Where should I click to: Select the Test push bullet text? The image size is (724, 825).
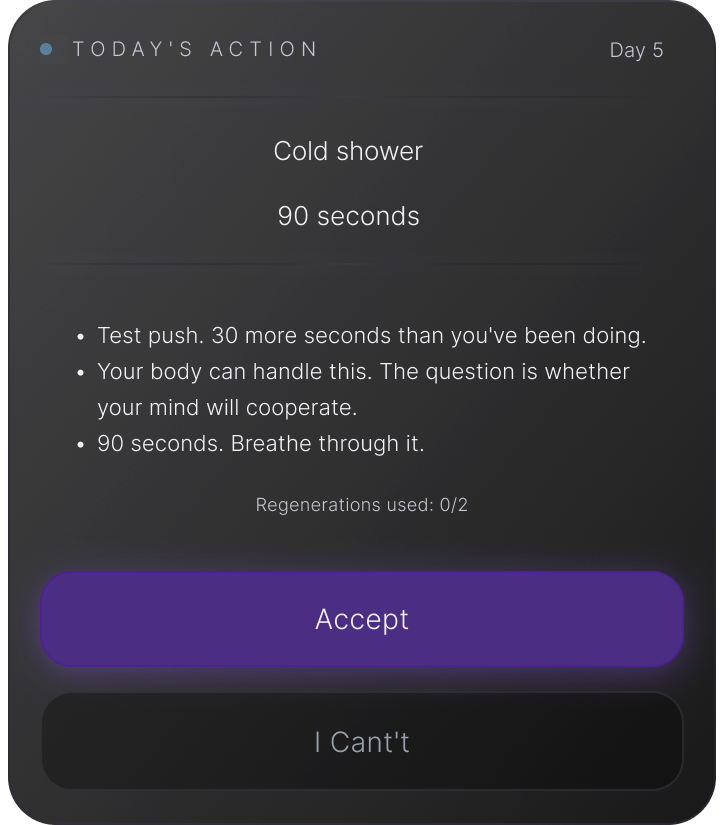(x=373, y=336)
